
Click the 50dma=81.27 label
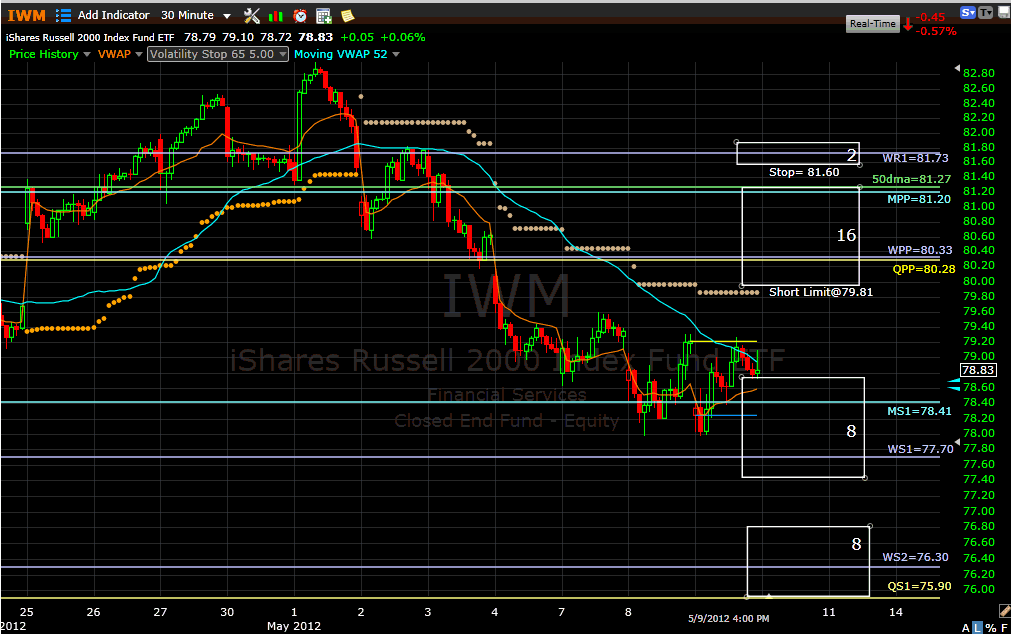[911, 179]
